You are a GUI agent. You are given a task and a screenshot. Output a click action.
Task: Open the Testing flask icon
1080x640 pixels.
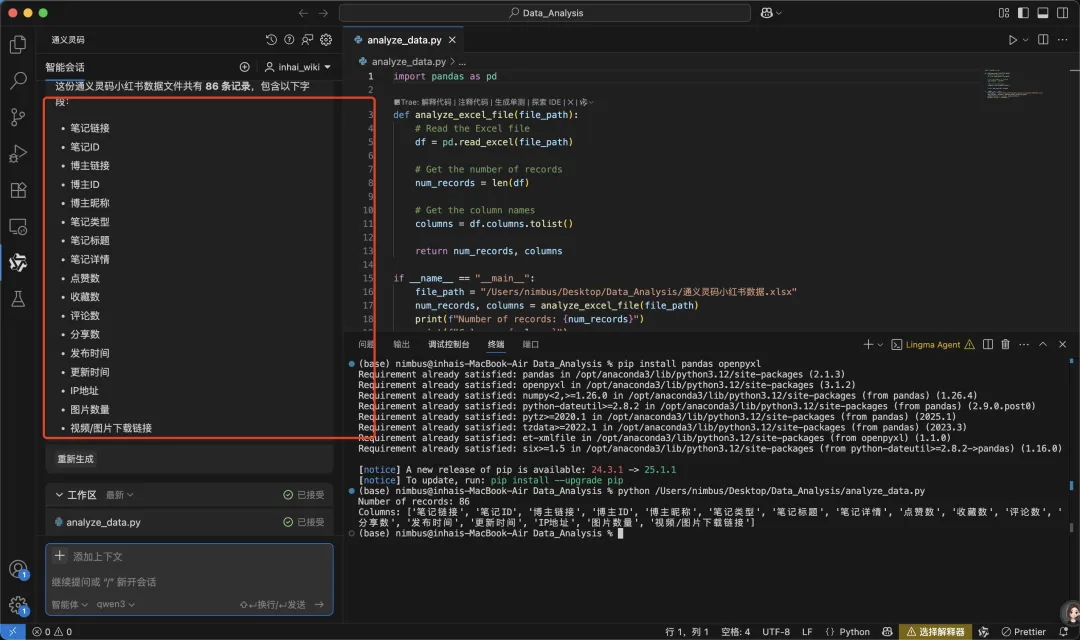click(x=17, y=298)
